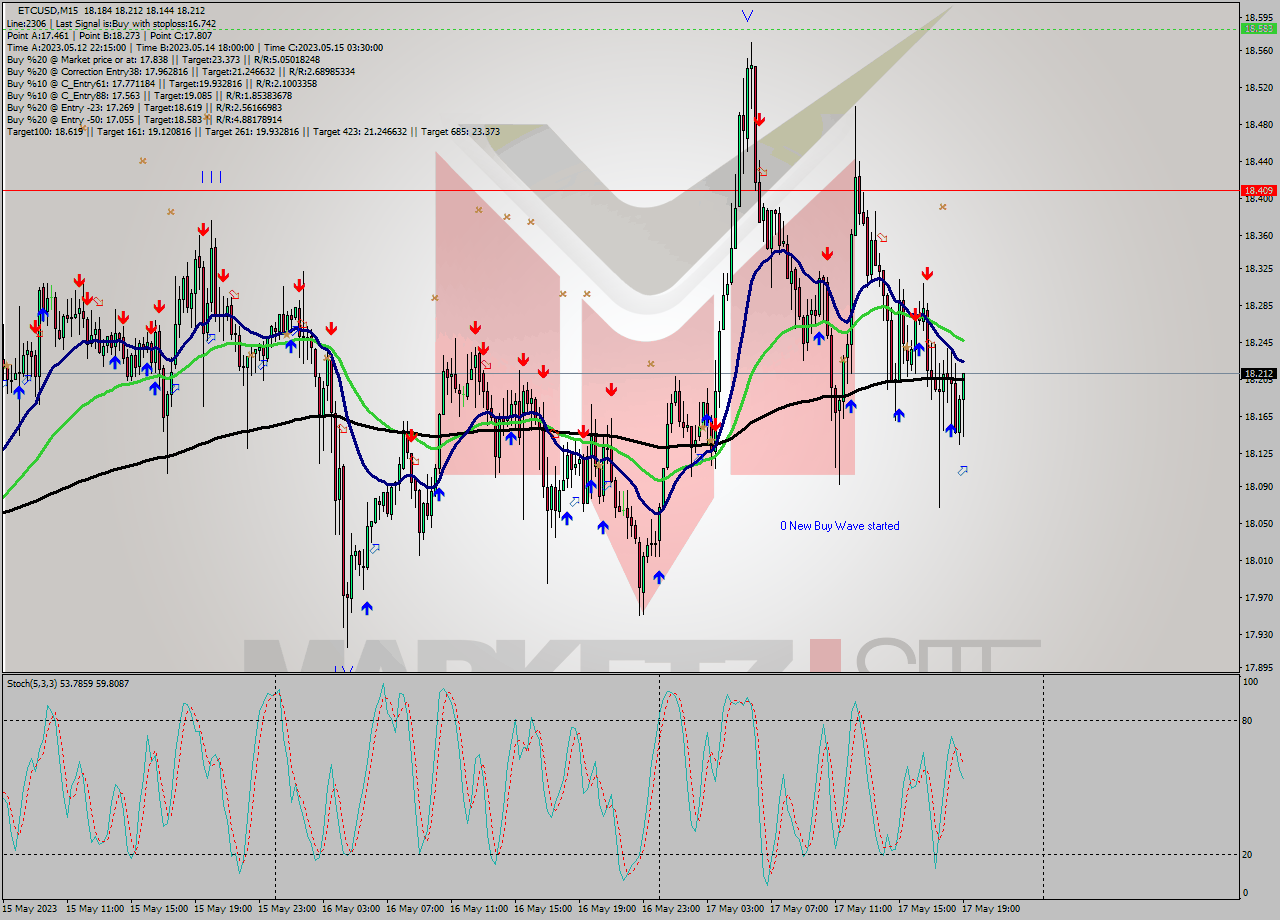
Task: Click the '16 May 23:00' time label
Action: (x=671, y=909)
